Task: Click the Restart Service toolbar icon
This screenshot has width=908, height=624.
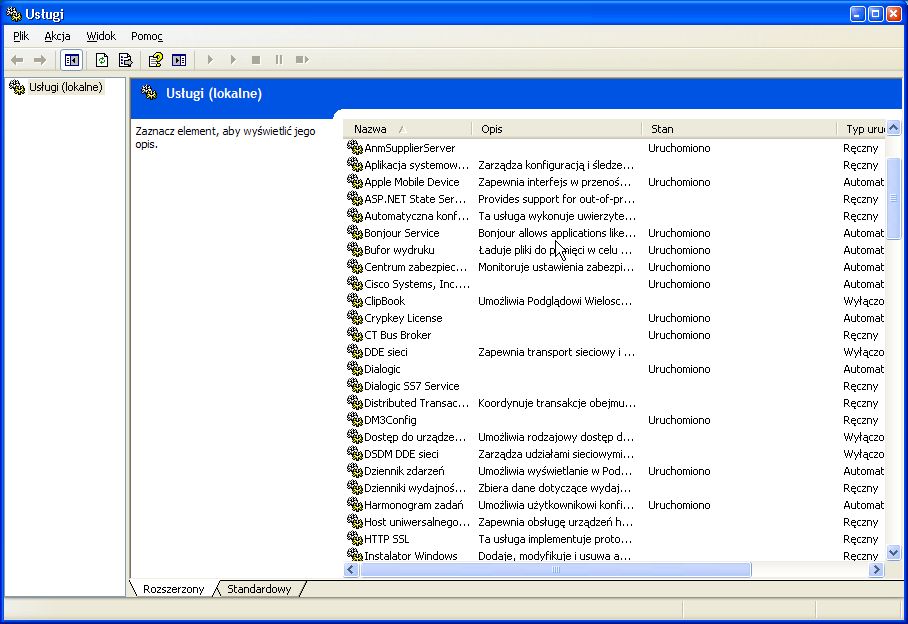Action: (302, 60)
